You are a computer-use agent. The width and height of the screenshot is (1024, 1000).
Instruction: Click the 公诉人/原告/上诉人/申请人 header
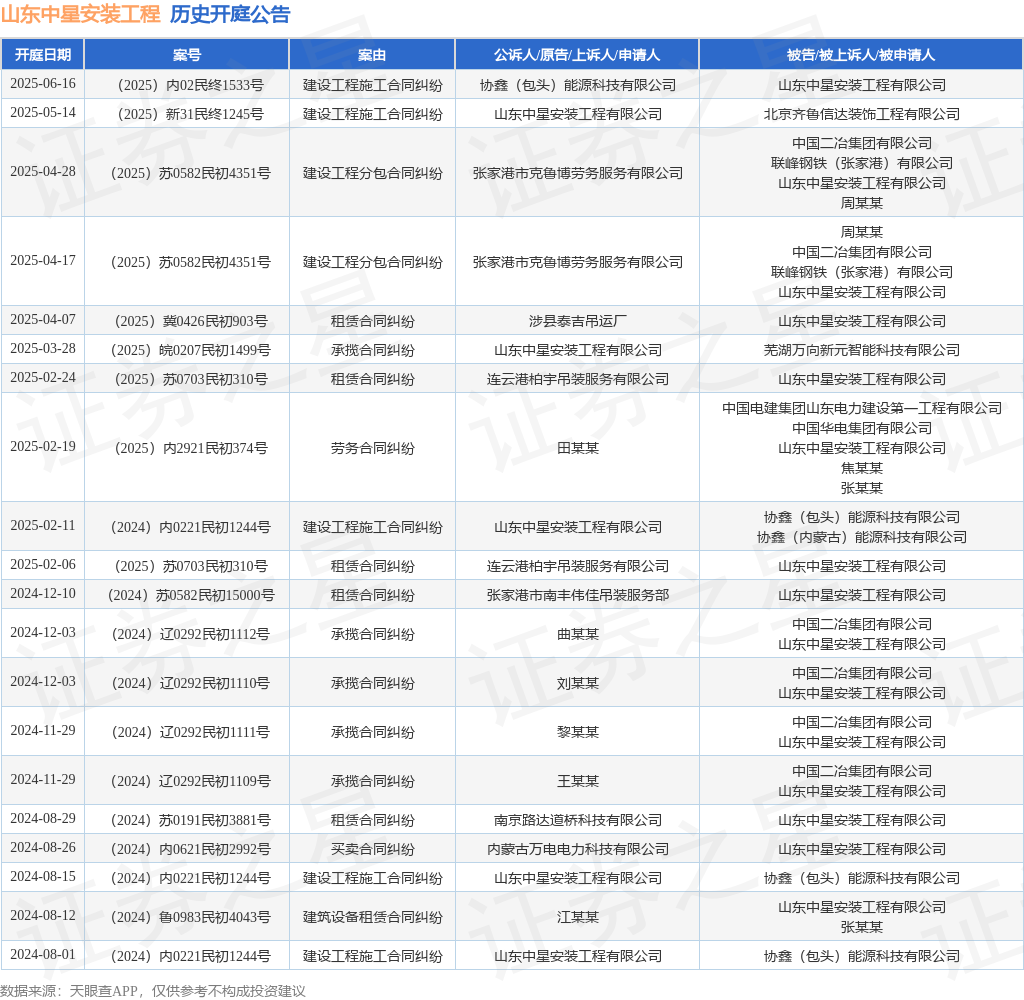577,55
